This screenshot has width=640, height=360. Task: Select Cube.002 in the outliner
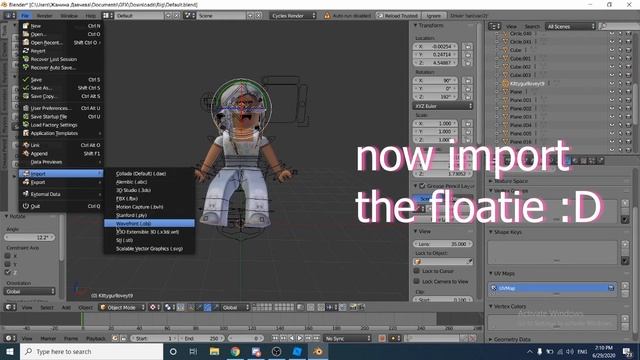click(x=520, y=67)
